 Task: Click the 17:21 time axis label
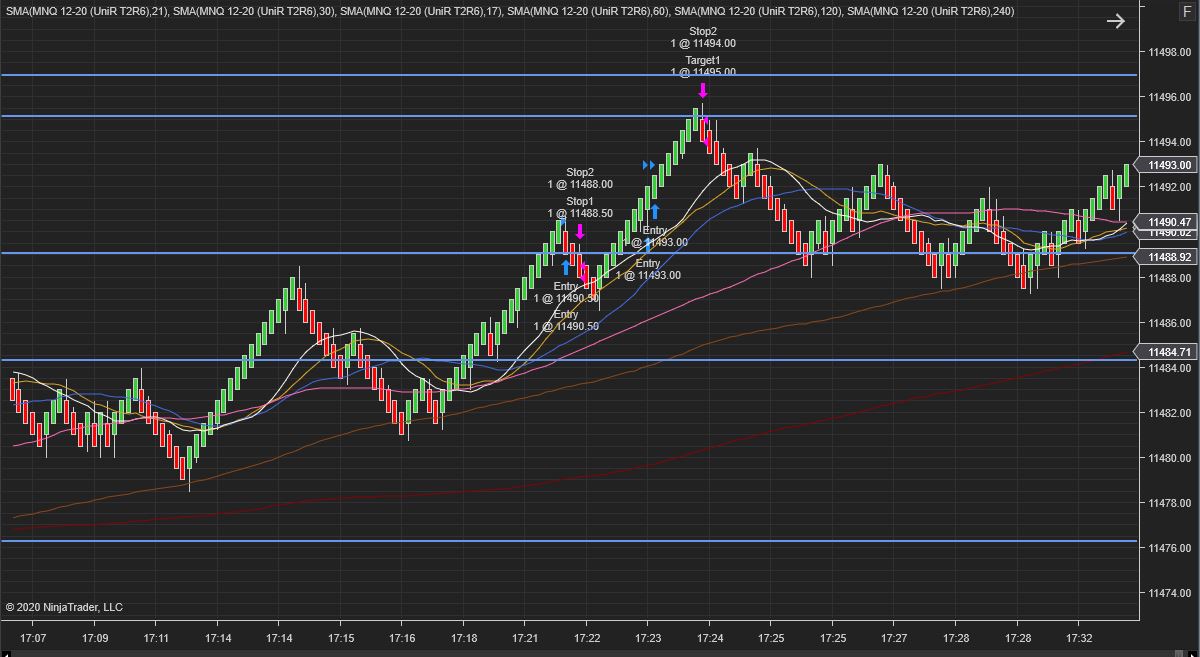pos(525,637)
